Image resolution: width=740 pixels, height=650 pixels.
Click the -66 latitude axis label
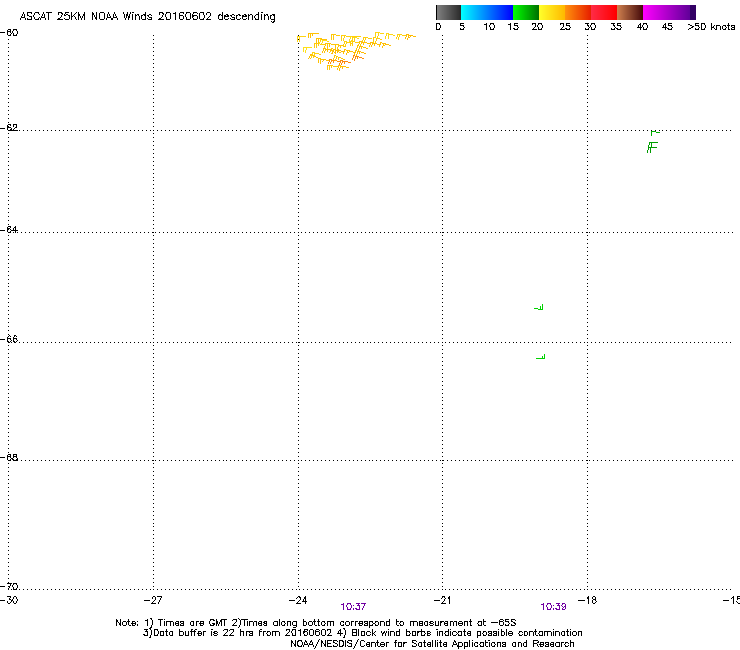pyautogui.click(x=9, y=340)
